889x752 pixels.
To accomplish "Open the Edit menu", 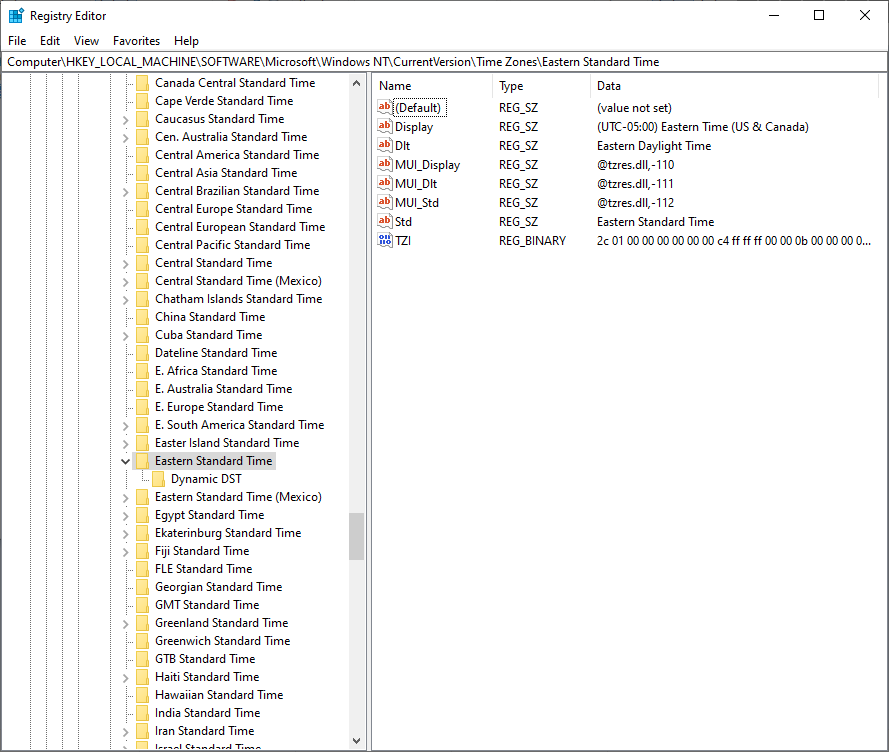I will coord(50,41).
